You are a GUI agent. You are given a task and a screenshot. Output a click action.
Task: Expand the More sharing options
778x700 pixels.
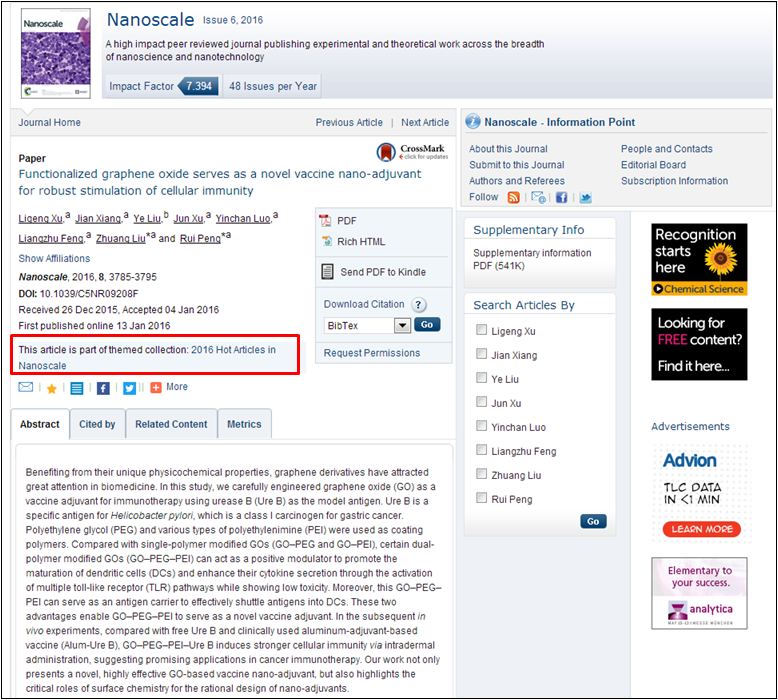coord(168,387)
